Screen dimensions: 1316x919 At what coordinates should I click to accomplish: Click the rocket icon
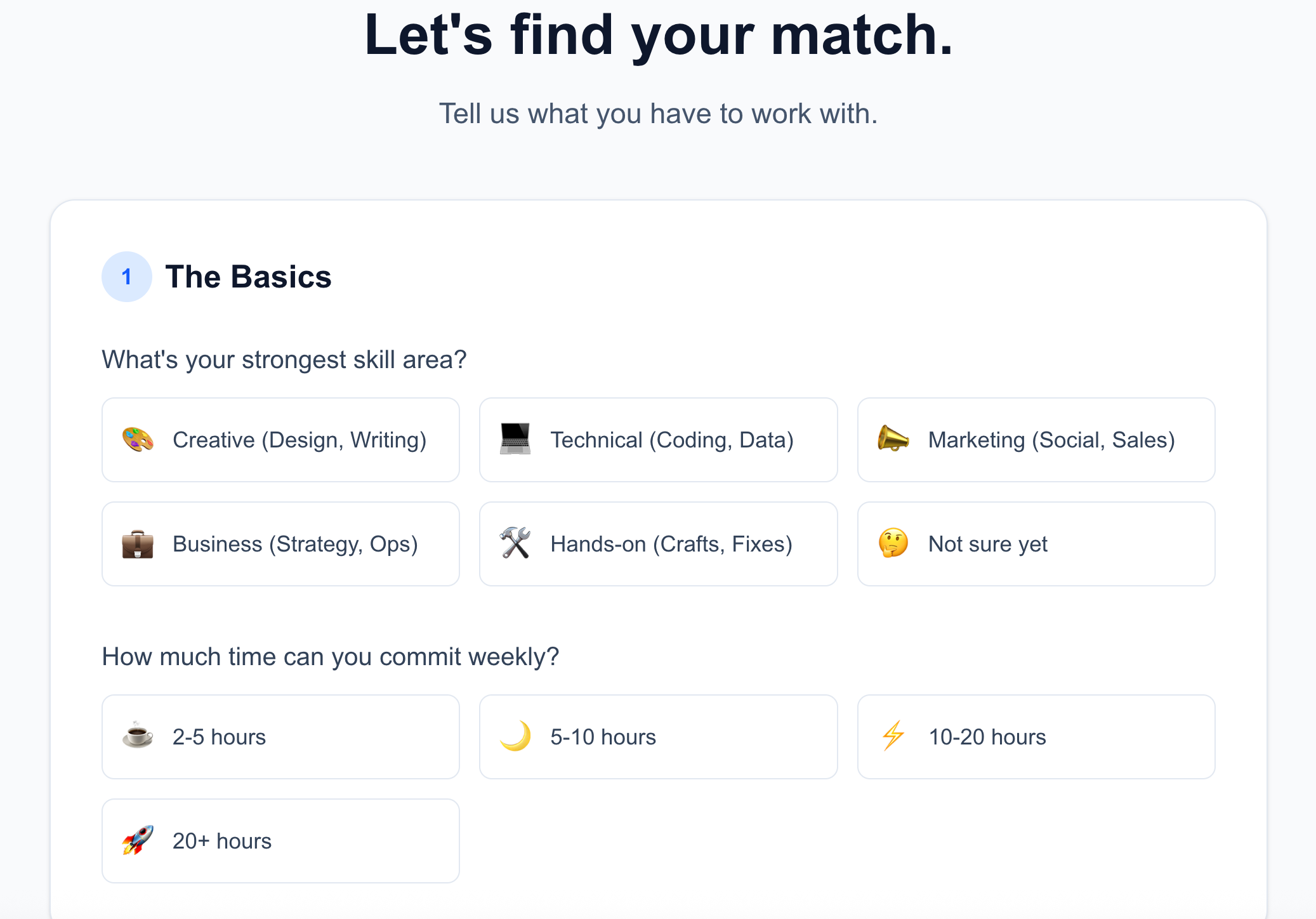(x=138, y=840)
